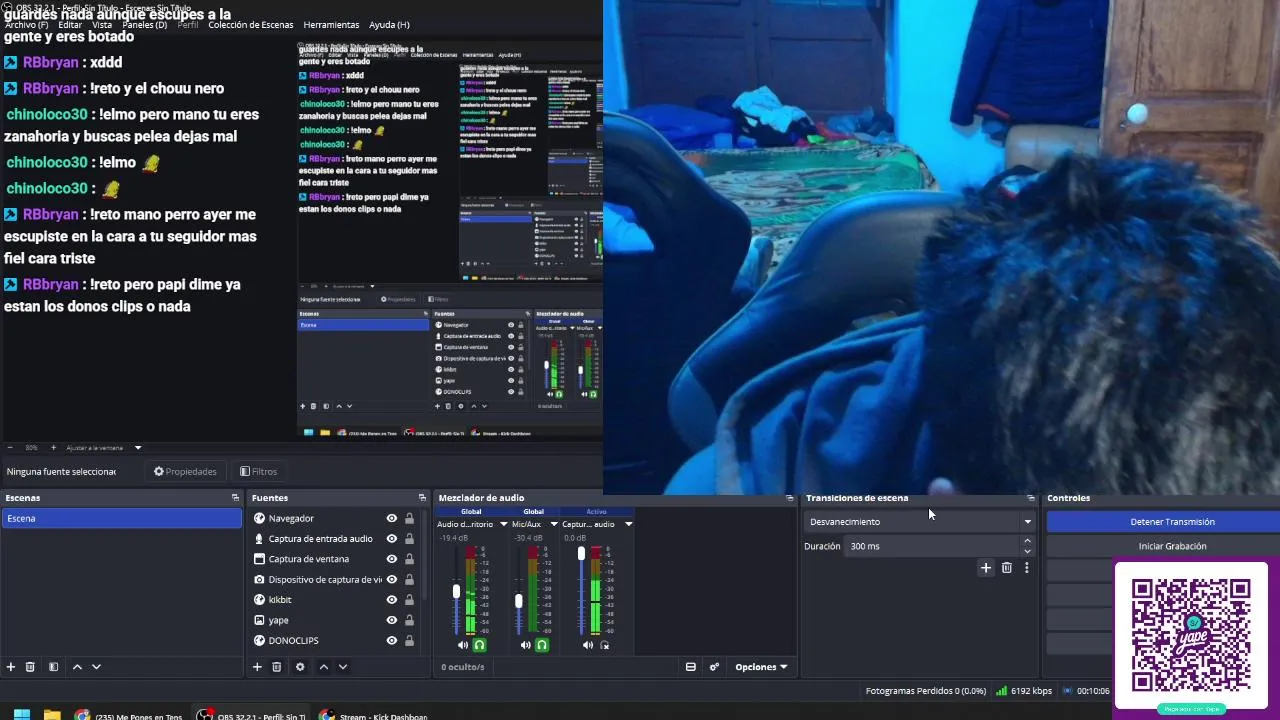1280x720 pixels.
Task: Undock the Mezclador de audio panel
Action: tap(790, 498)
